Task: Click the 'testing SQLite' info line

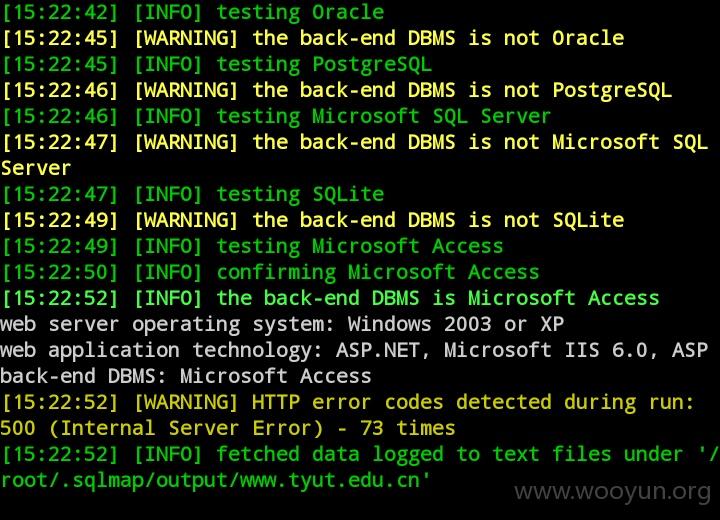Action: (x=193, y=194)
